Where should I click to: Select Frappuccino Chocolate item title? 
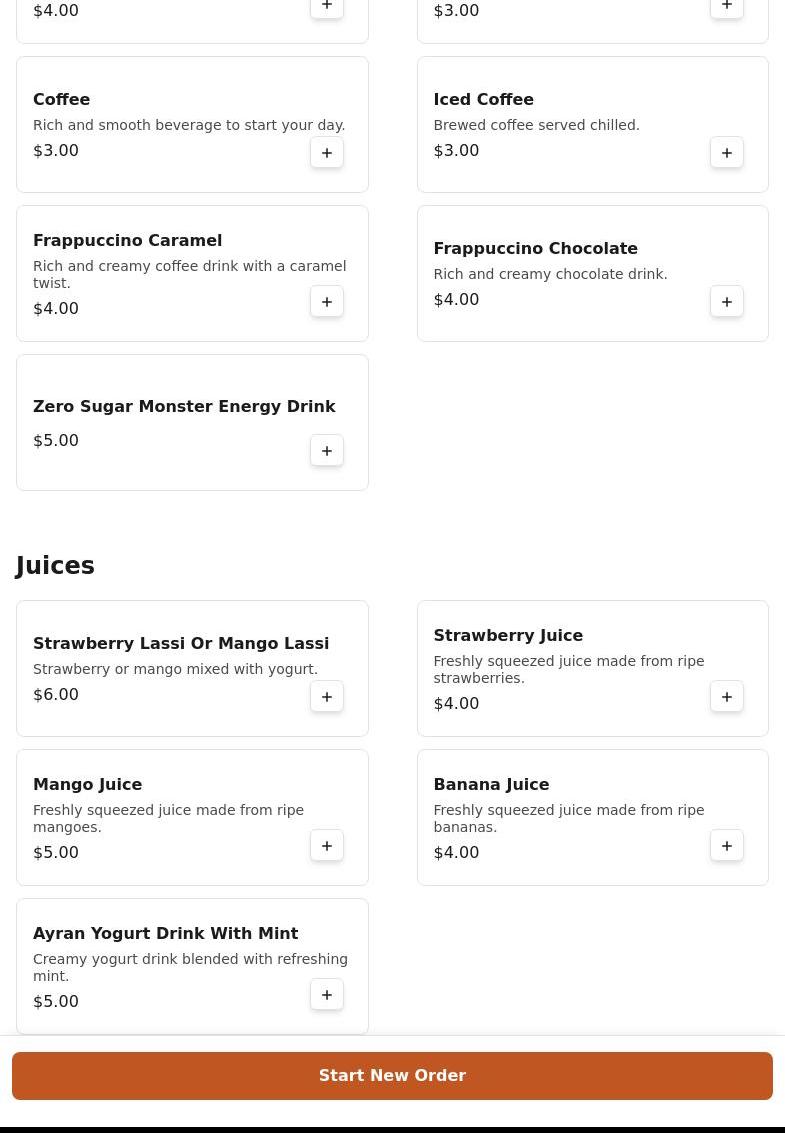click(x=536, y=249)
